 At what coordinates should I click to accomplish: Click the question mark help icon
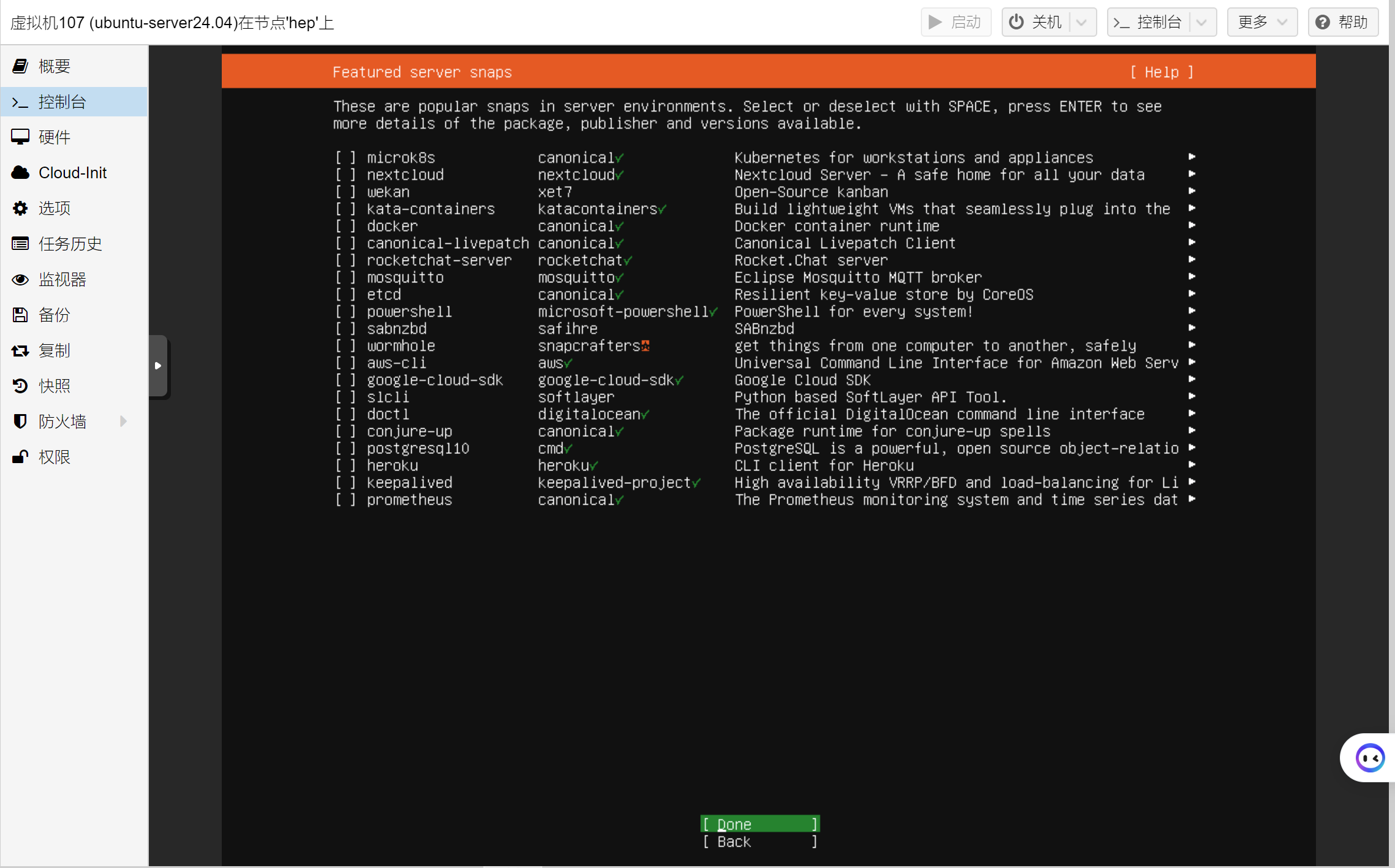coord(1323,22)
